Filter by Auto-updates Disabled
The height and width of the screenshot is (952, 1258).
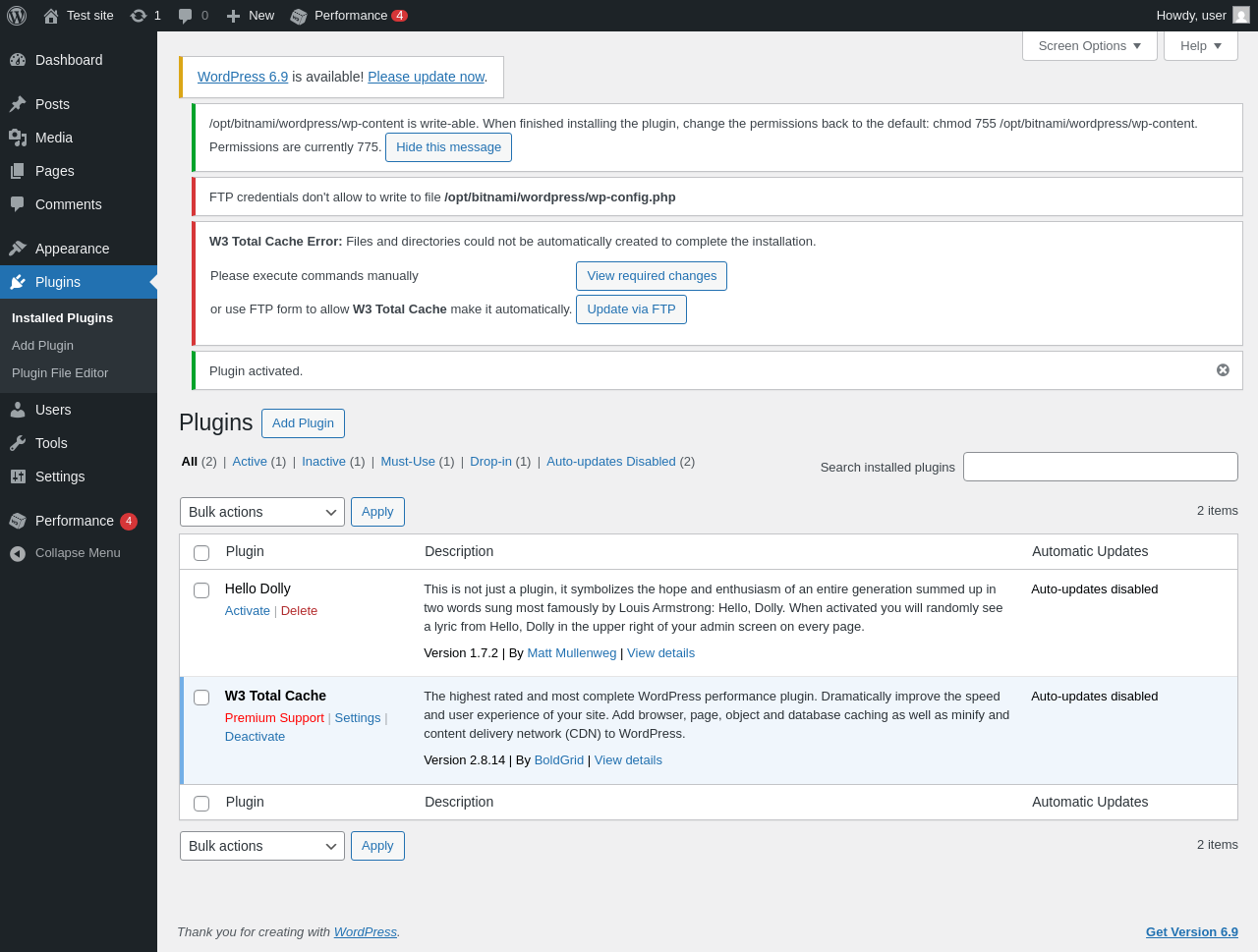click(611, 462)
